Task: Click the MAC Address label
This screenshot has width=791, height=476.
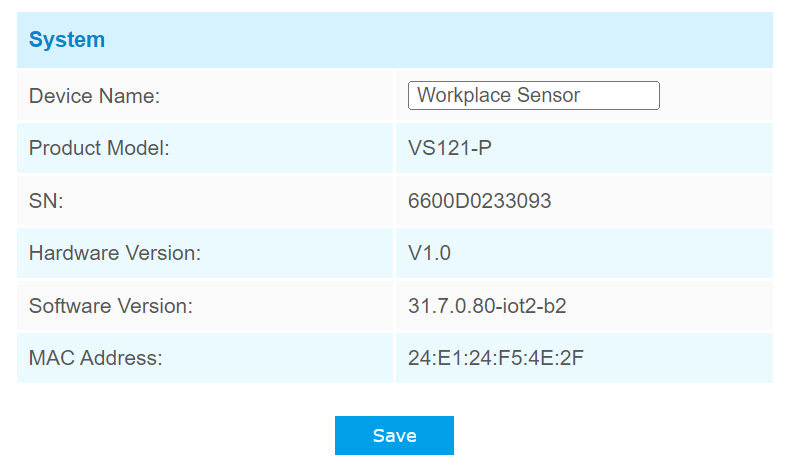Action: click(x=95, y=358)
